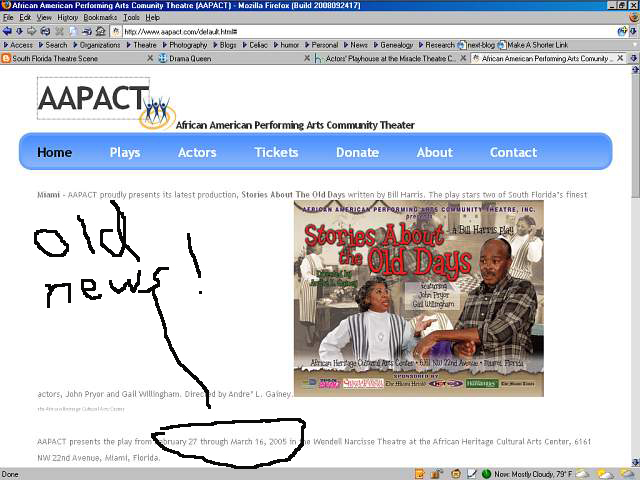
Task: Click the page-edit status bar icon
Action: pyautogui.click(x=471, y=474)
